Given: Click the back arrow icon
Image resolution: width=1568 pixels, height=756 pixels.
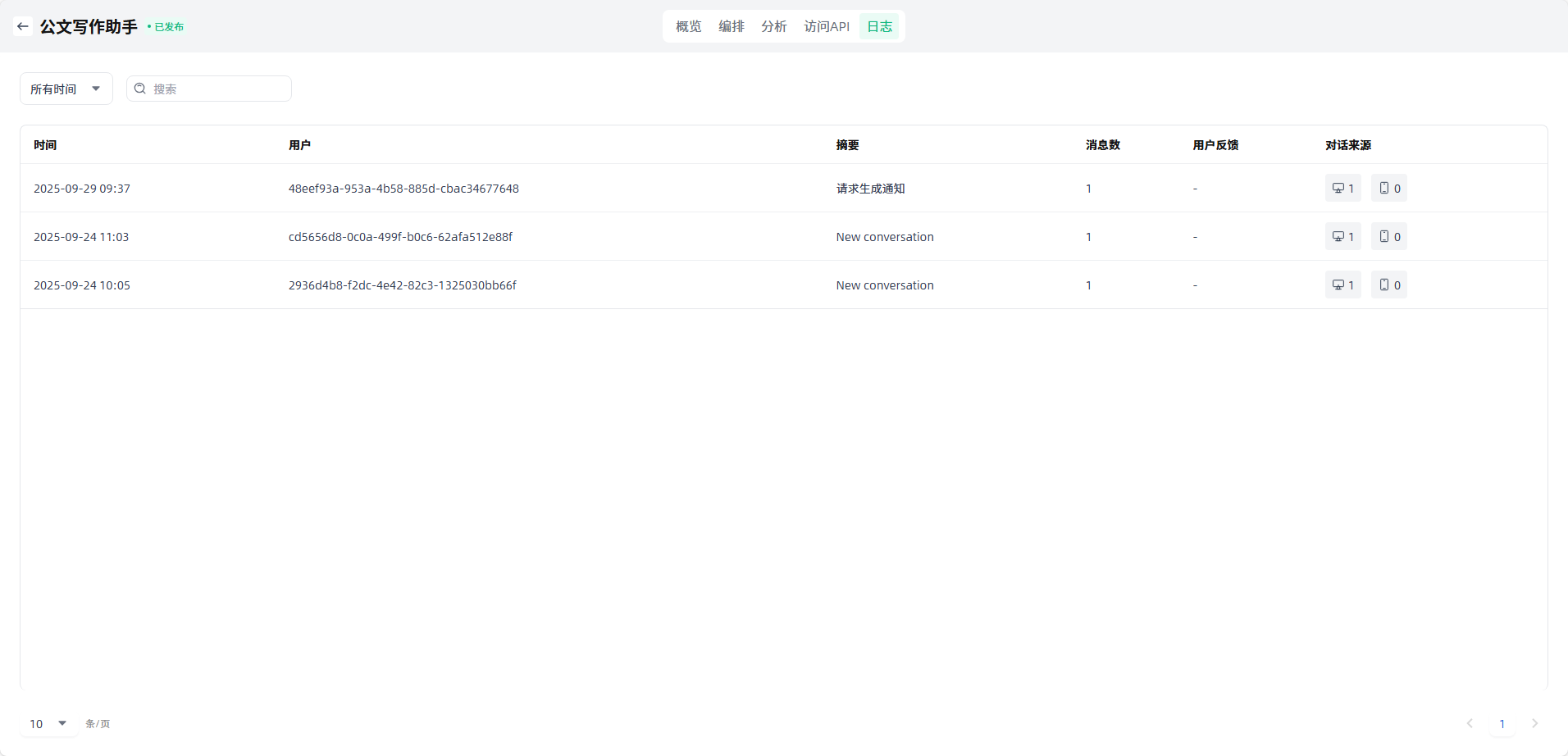Looking at the screenshot, I should click(23, 26).
